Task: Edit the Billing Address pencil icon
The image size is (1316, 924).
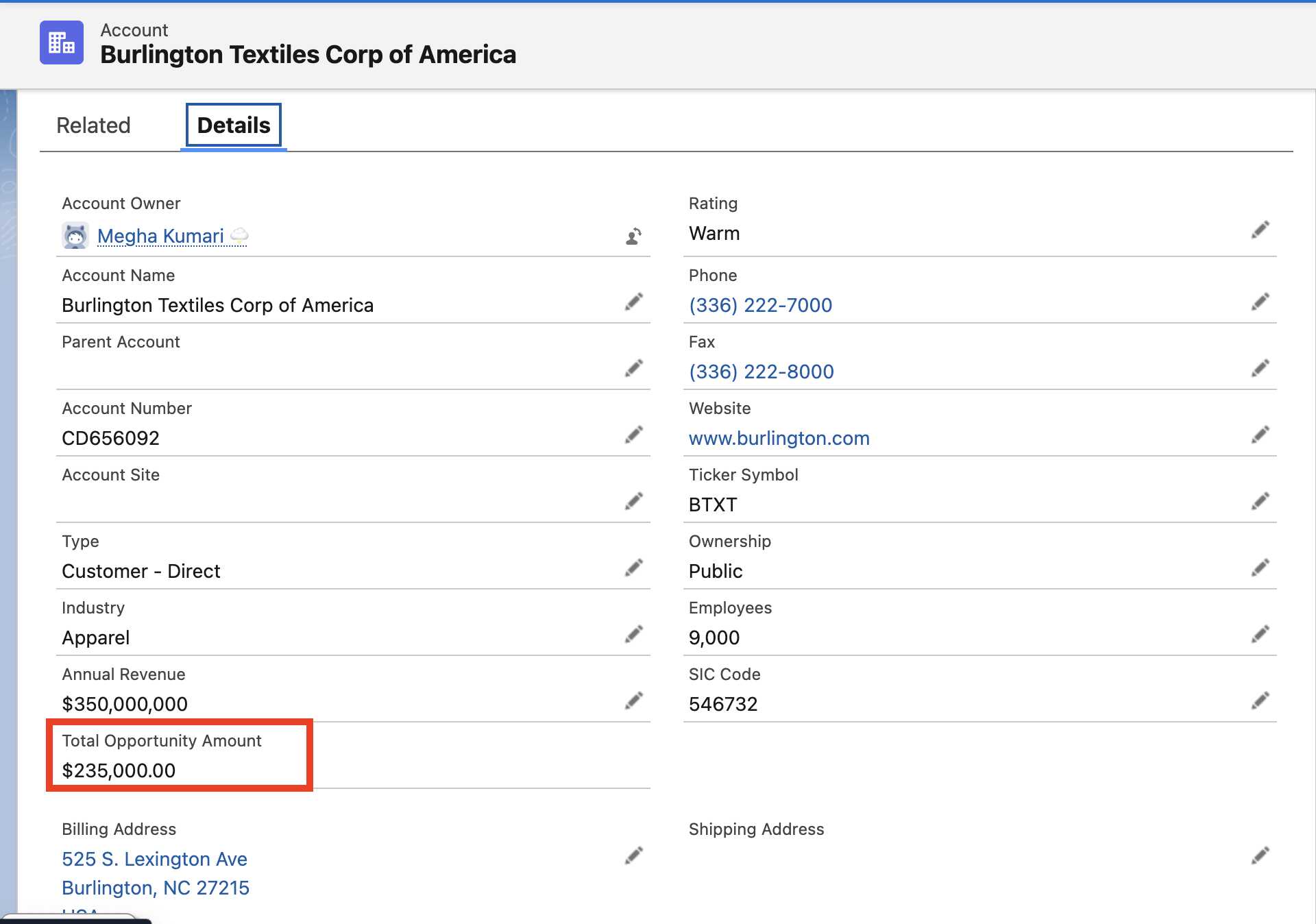Action: (634, 855)
